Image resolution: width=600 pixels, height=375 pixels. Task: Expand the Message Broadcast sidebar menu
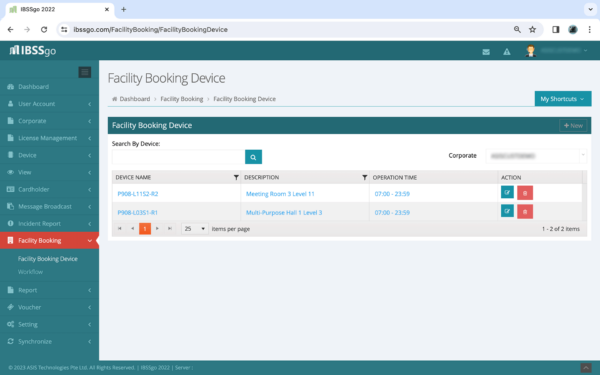pyautogui.click(x=49, y=206)
